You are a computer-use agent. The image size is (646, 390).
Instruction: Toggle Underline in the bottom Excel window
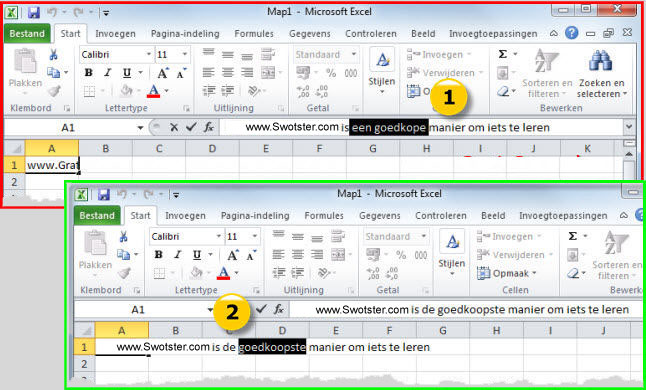[197, 255]
